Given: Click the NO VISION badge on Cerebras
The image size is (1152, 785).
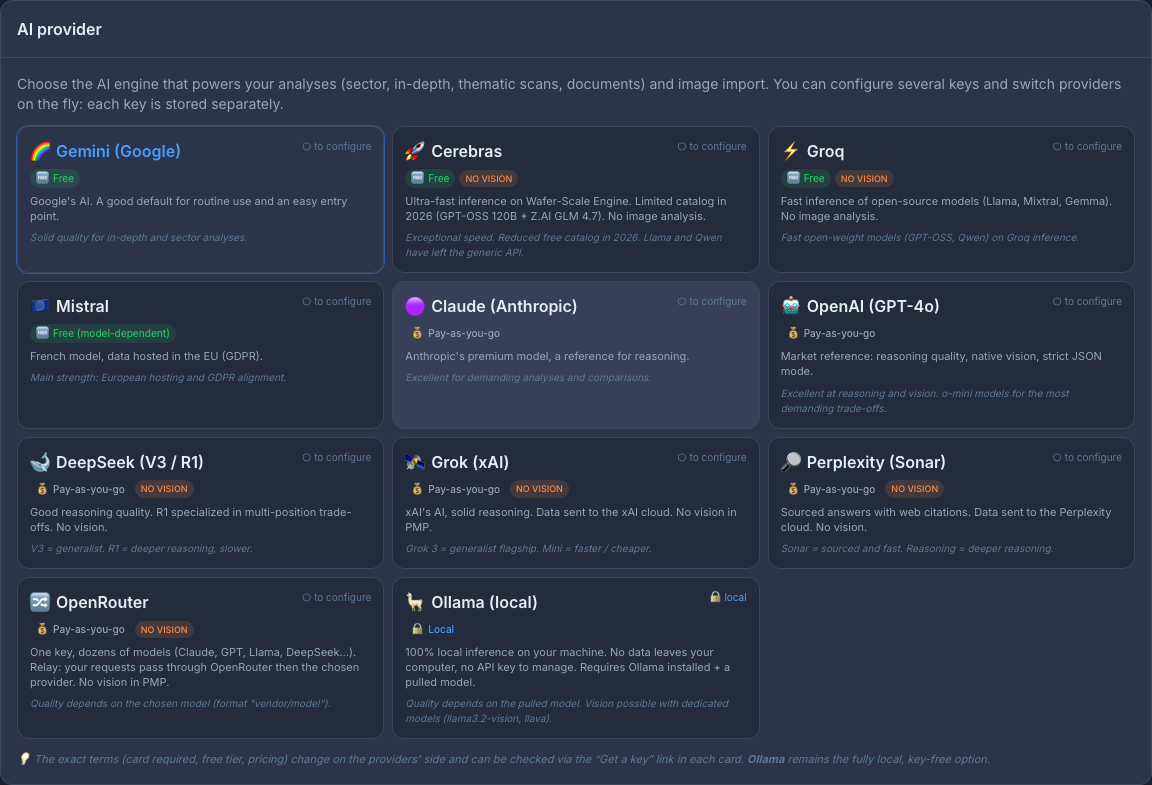Looking at the screenshot, I should [x=489, y=179].
